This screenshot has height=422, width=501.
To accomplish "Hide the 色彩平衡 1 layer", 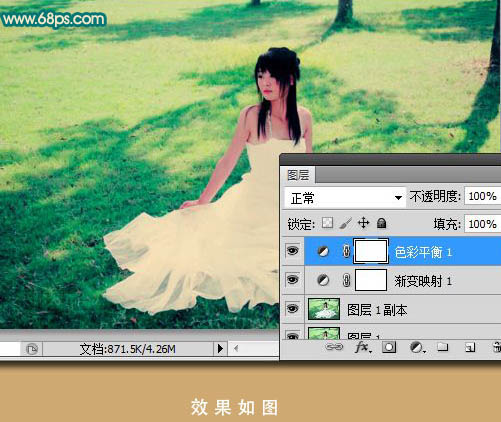I will [x=293, y=251].
